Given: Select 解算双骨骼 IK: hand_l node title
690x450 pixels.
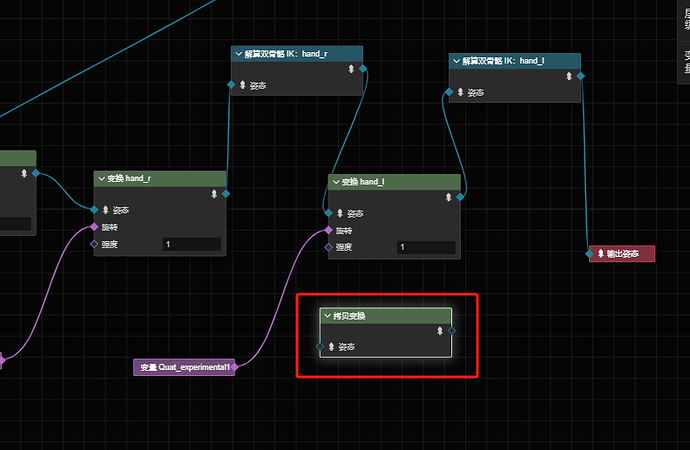Looking at the screenshot, I should pos(503,61).
